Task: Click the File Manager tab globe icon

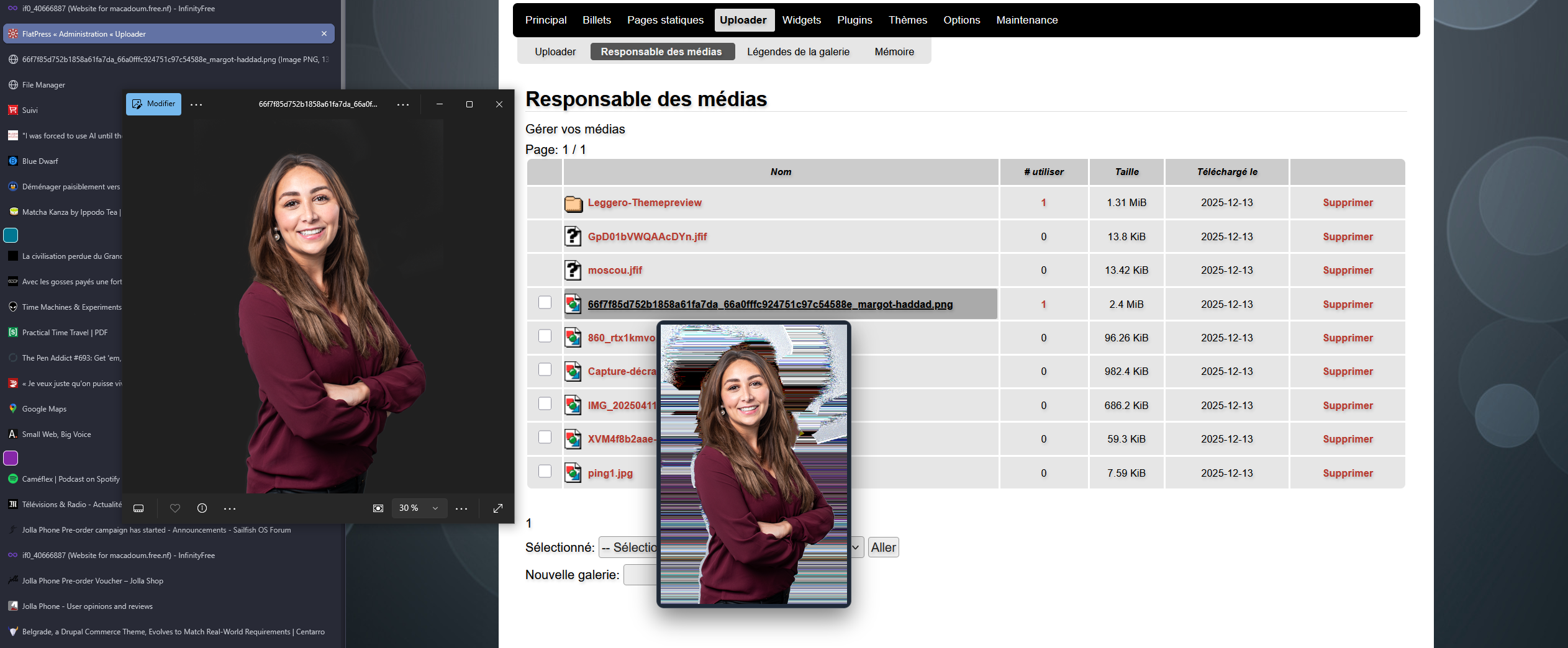Action: click(13, 84)
